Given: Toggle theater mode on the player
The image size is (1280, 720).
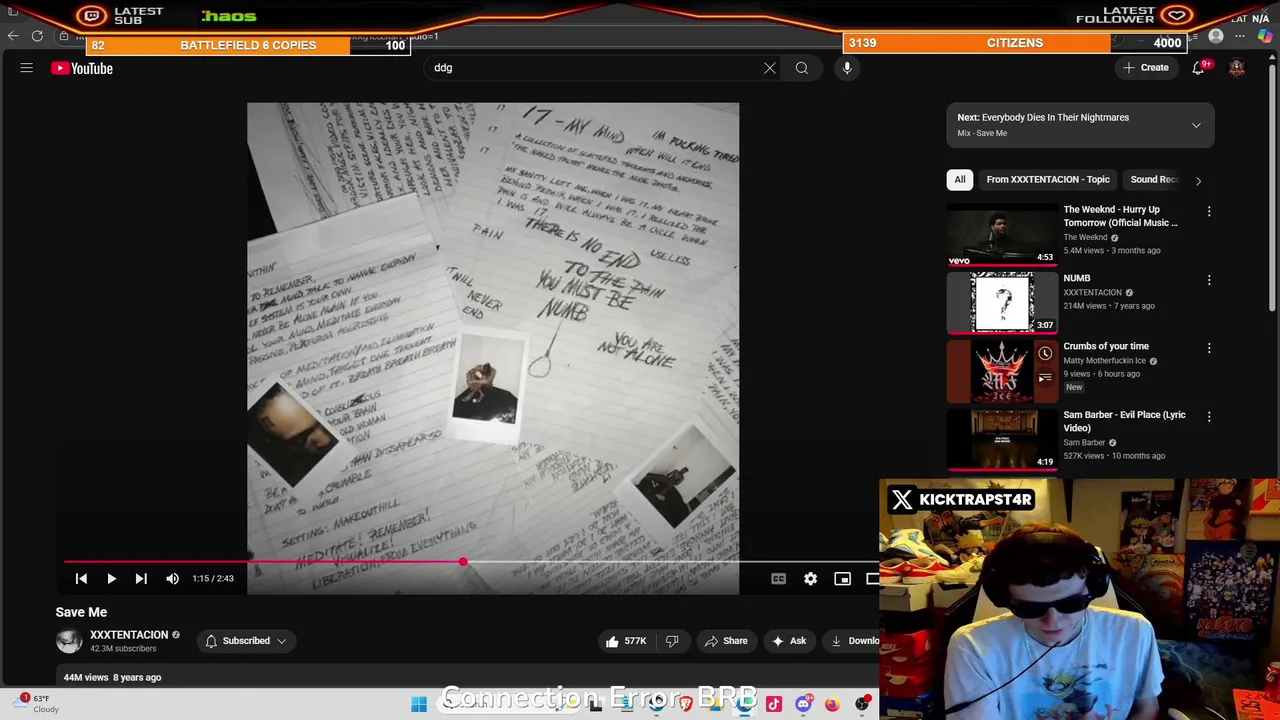Looking at the screenshot, I should (x=872, y=578).
